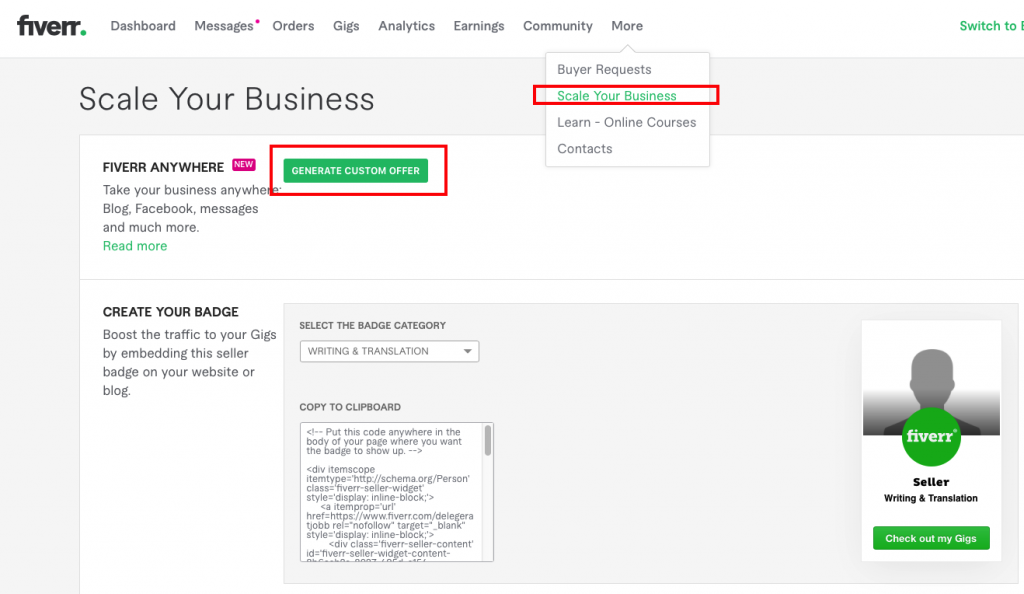Image resolution: width=1024 pixels, height=594 pixels.
Task: Choose Learn - Online Courses menu entry
Action: click(626, 122)
